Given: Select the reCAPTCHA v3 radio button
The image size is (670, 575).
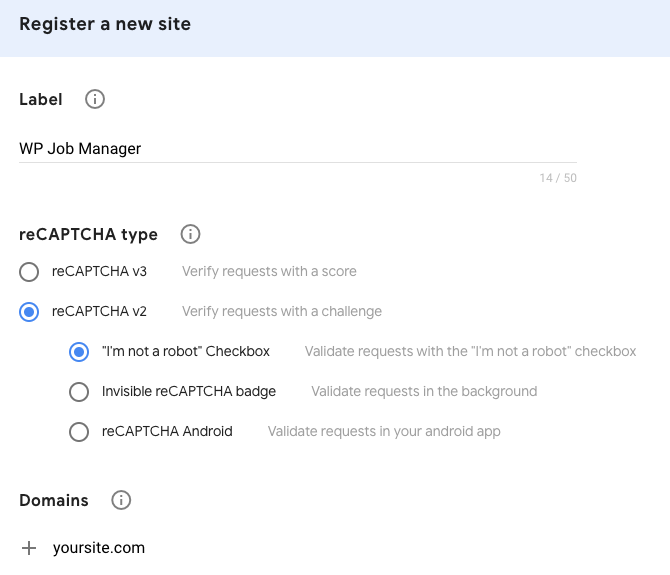Looking at the screenshot, I should (x=29, y=272).
